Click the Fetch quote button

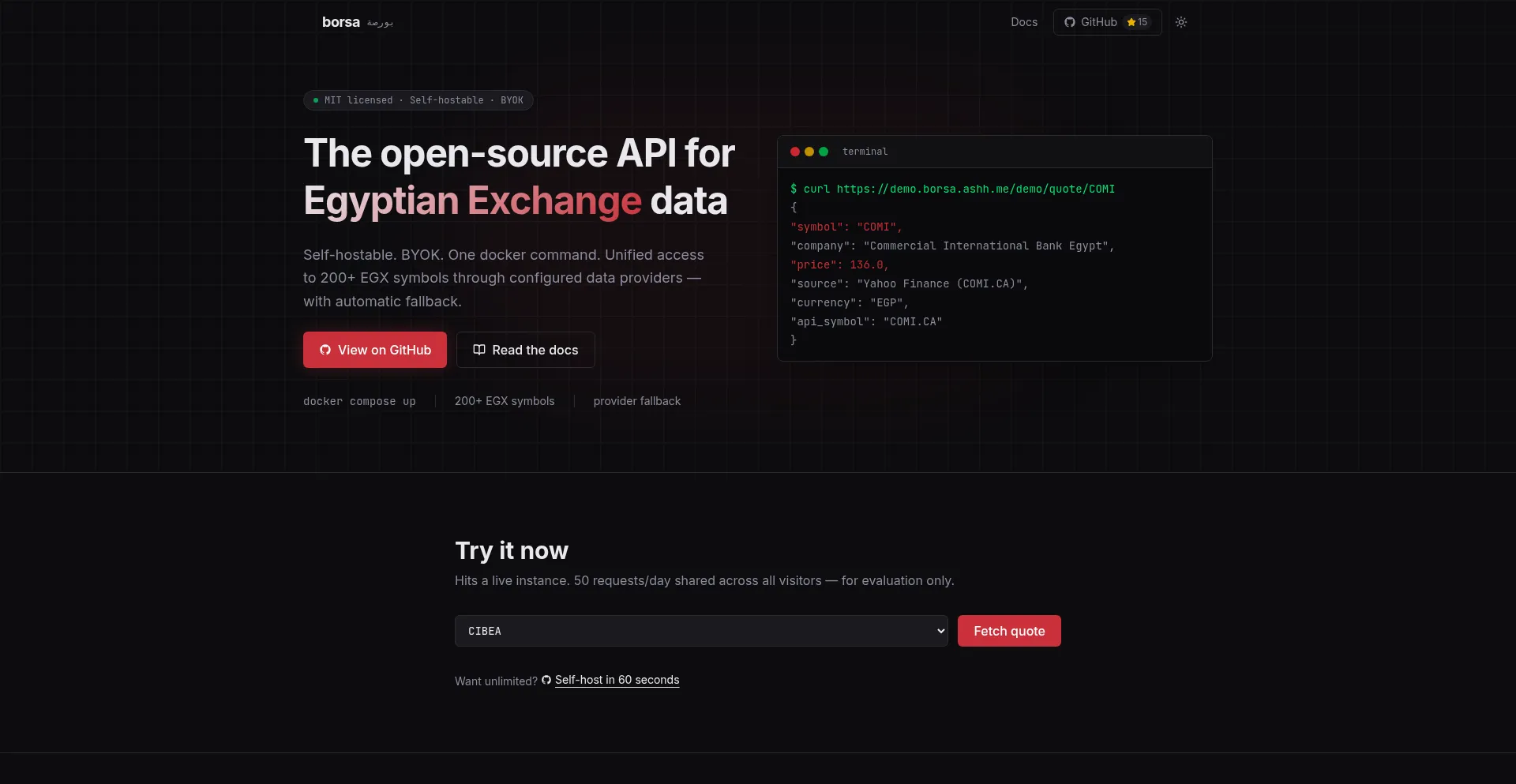click(x=1009, y=631)
